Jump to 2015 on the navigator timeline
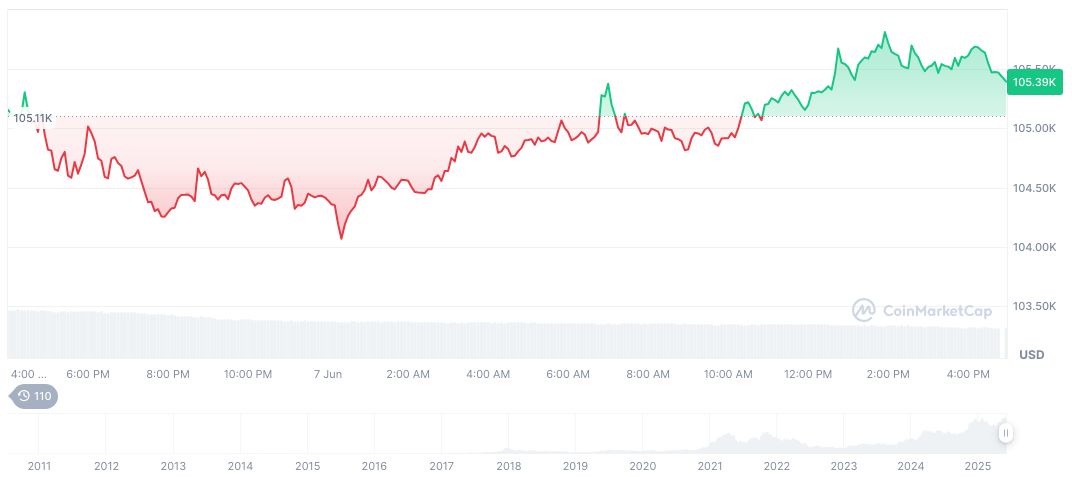The image size is (1072, 477). [x=307, y=466]
